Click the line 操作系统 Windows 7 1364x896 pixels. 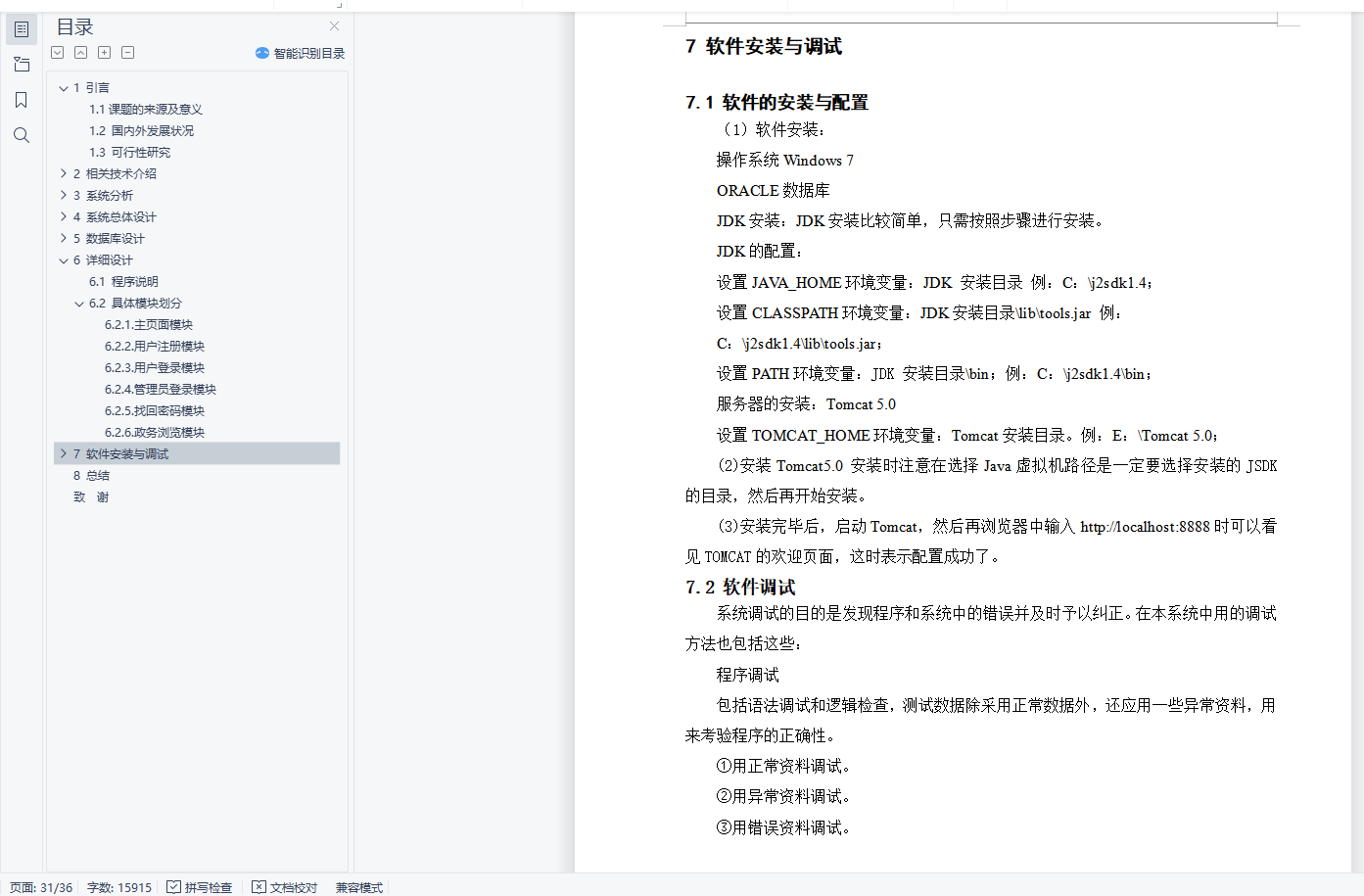(x=784, y=160)
